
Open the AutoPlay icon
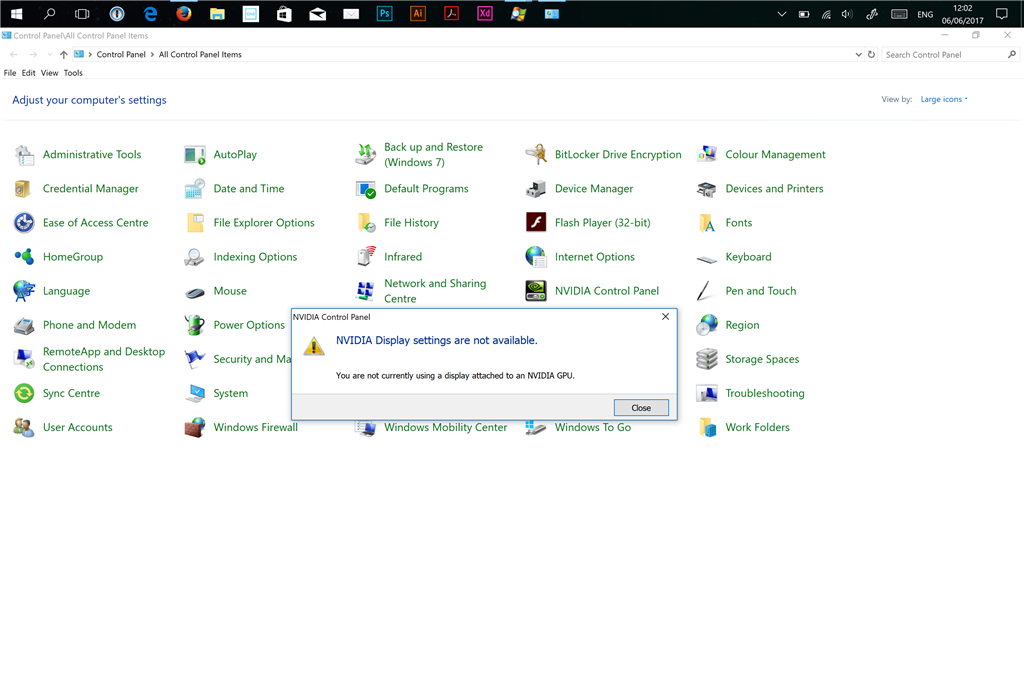(195, 155)
